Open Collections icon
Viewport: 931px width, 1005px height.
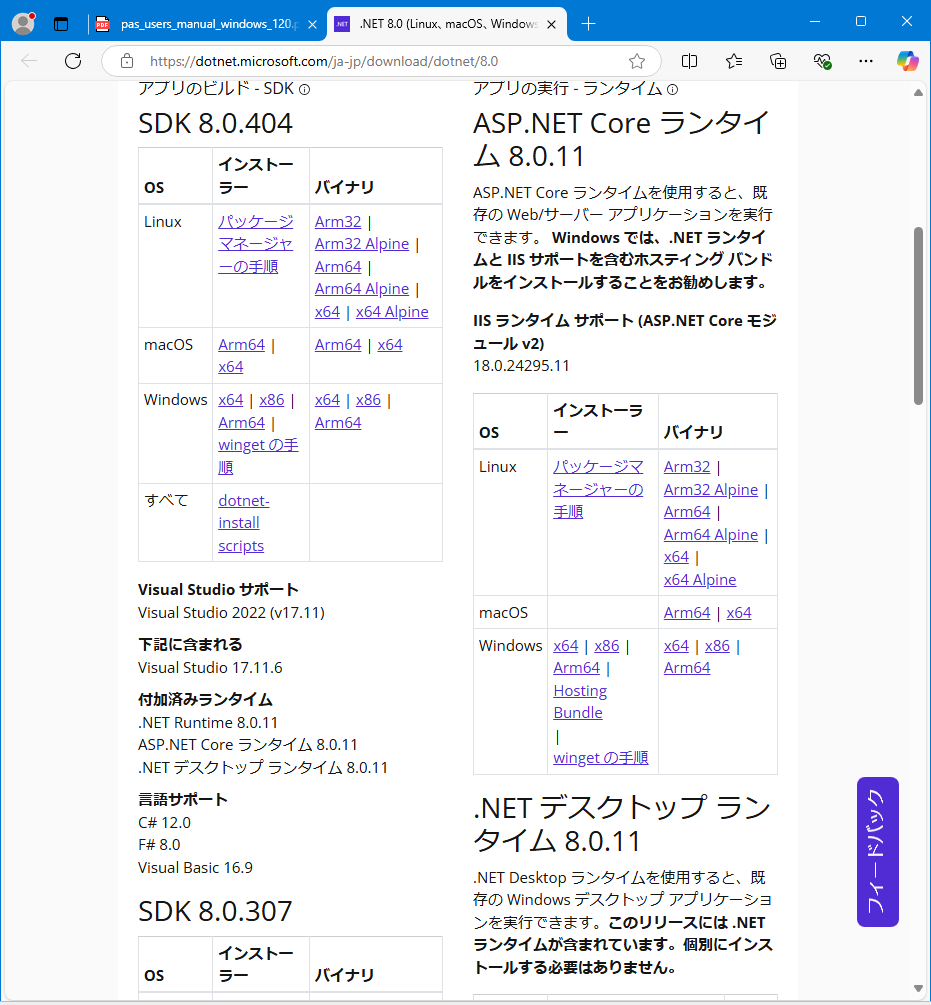(778, 62)
